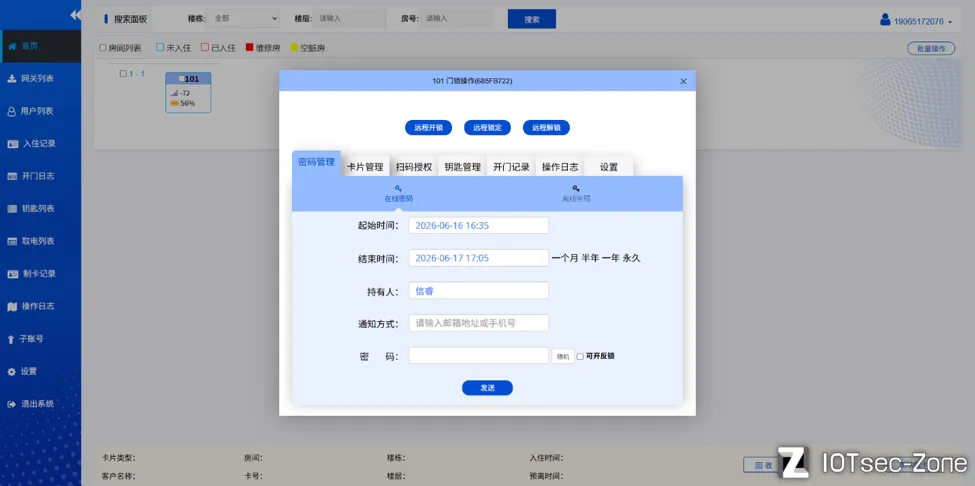Image resolution: width=975 pixels, height=486 pixels.
Task: Toggle the 房间列表 checkbox
Action: click(103, 48)
